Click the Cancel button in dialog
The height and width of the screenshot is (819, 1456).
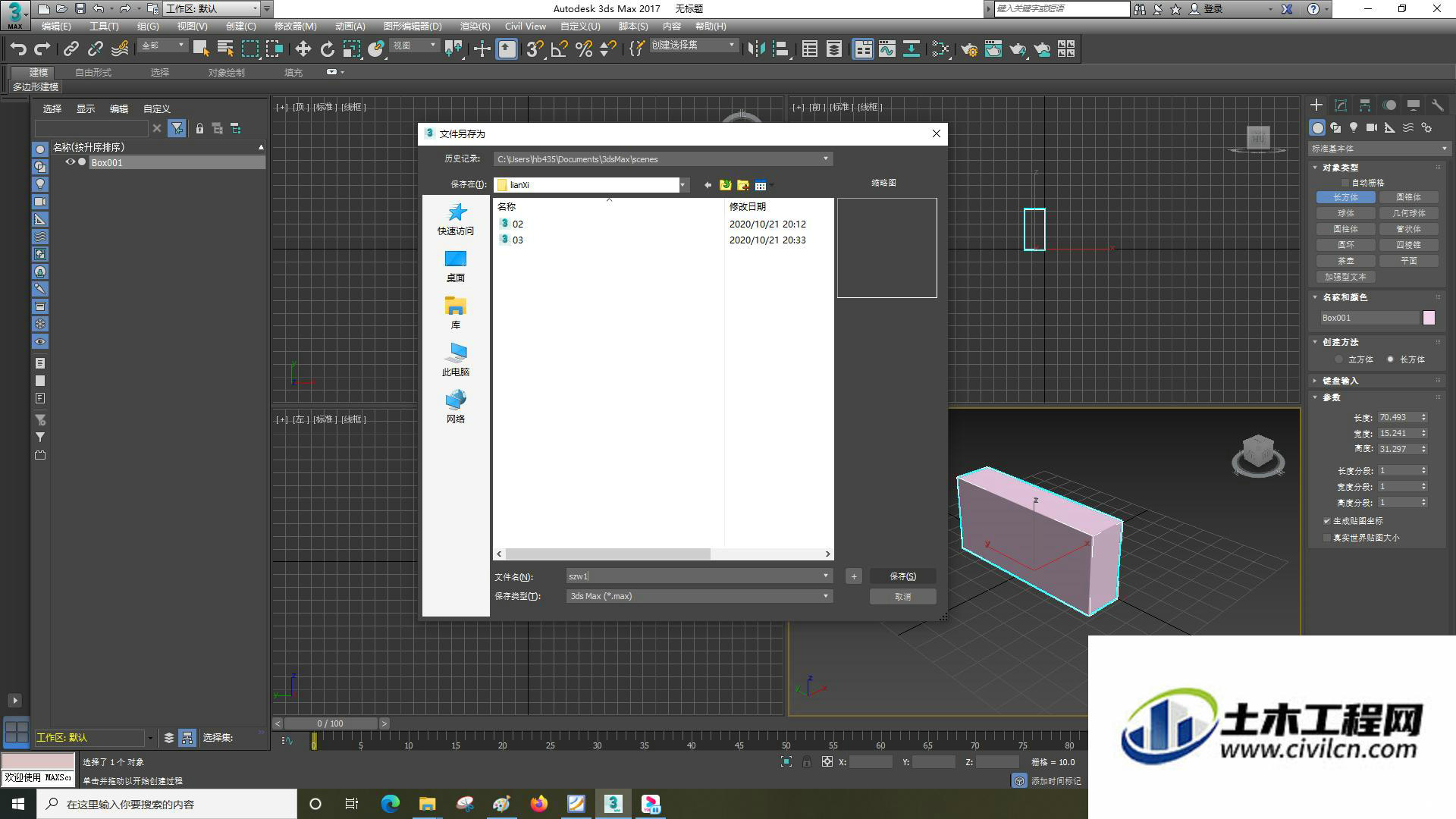[x=902, y=597]
